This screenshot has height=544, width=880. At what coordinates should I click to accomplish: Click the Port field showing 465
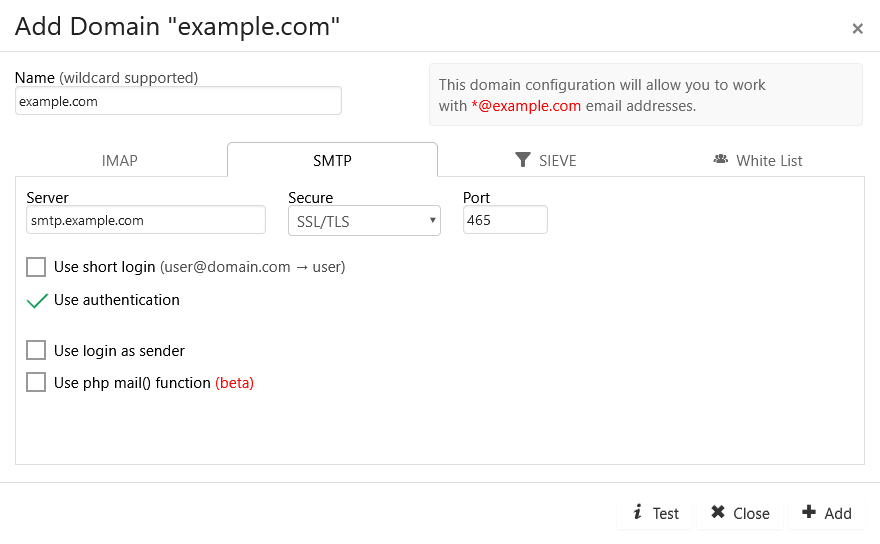pos(505,220)
